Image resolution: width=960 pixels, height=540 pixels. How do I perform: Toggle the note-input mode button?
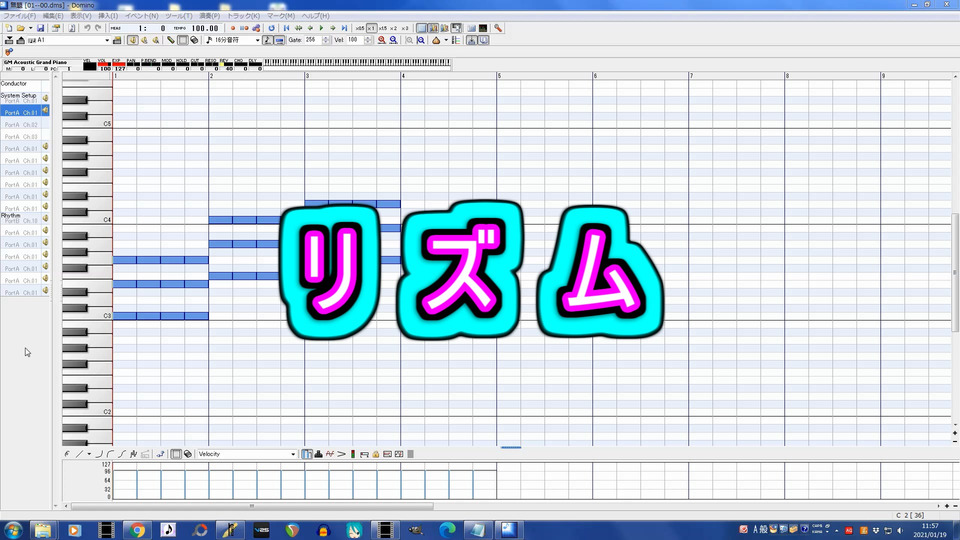(x=268, y=40)
